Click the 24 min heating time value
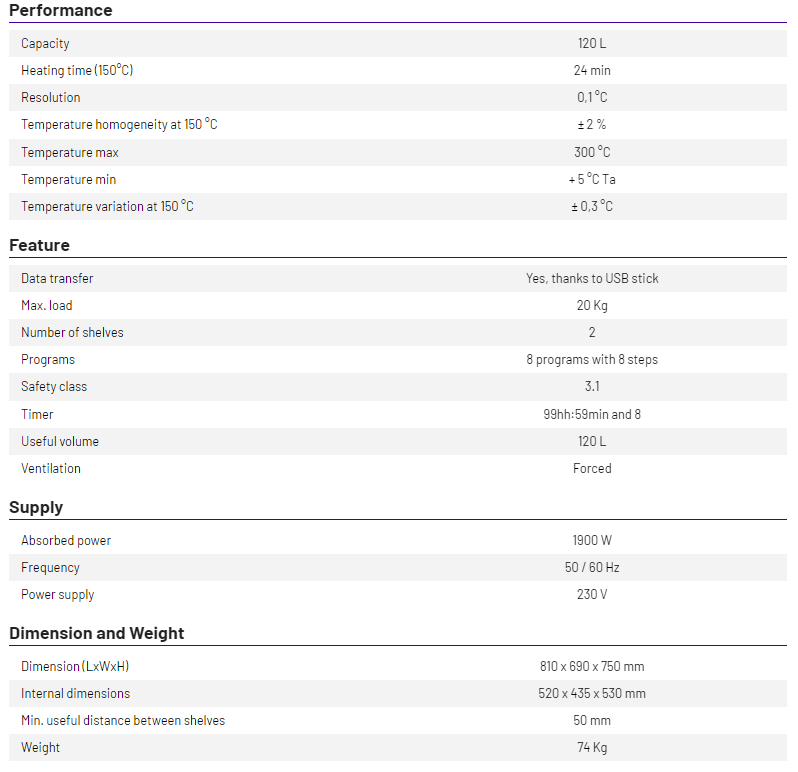Image resolution: width=798 pixels, height=772 pixels. [592, 70]
